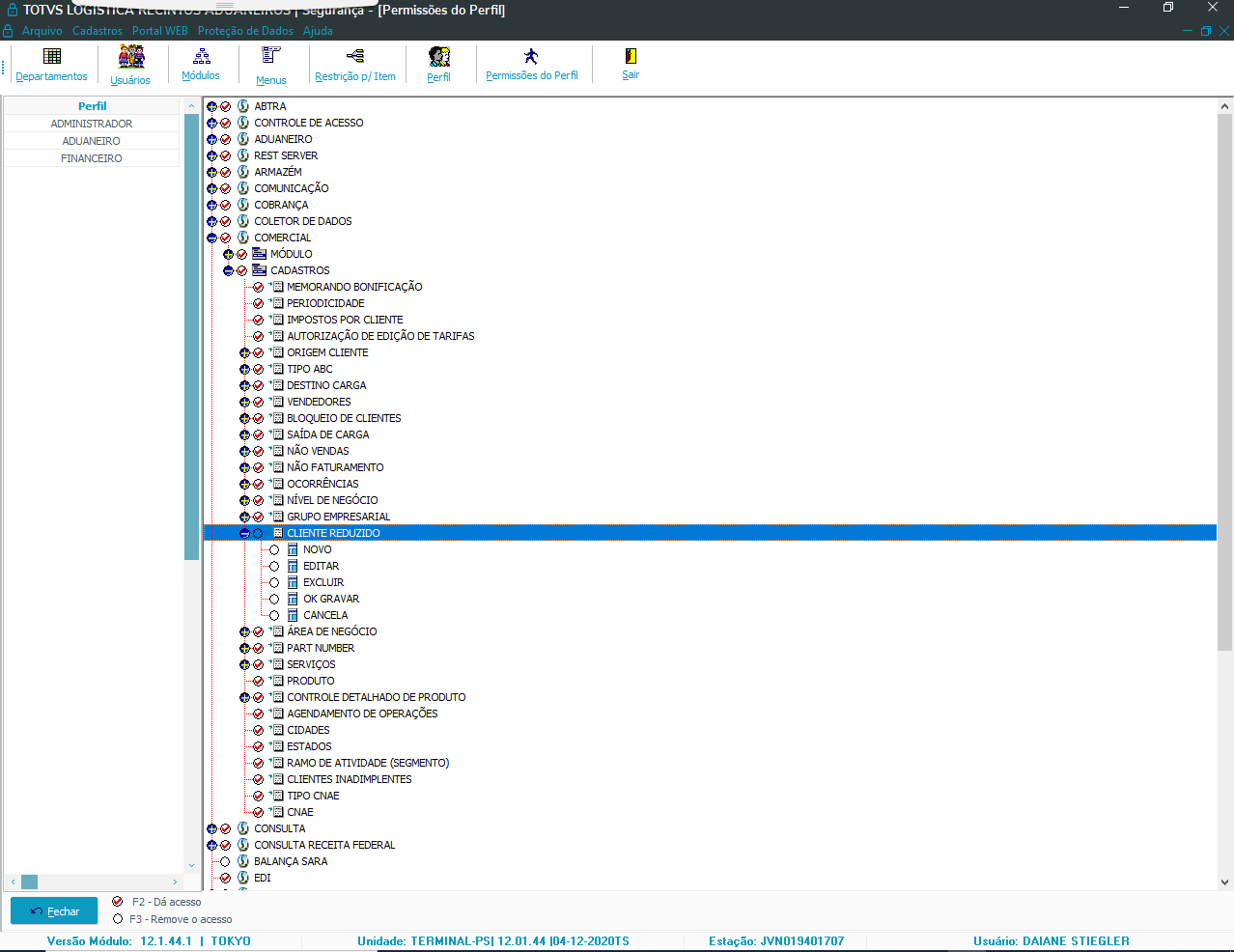Screen dimensions: 1234x952
Task: Toggle access mark for CLIENTE REDUZIDO
Action: (x=258, y=534)
